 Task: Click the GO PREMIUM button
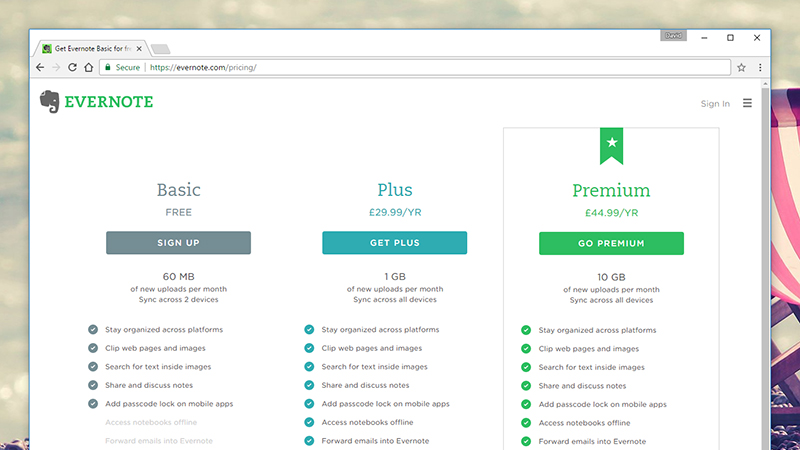tap(611, 243)
